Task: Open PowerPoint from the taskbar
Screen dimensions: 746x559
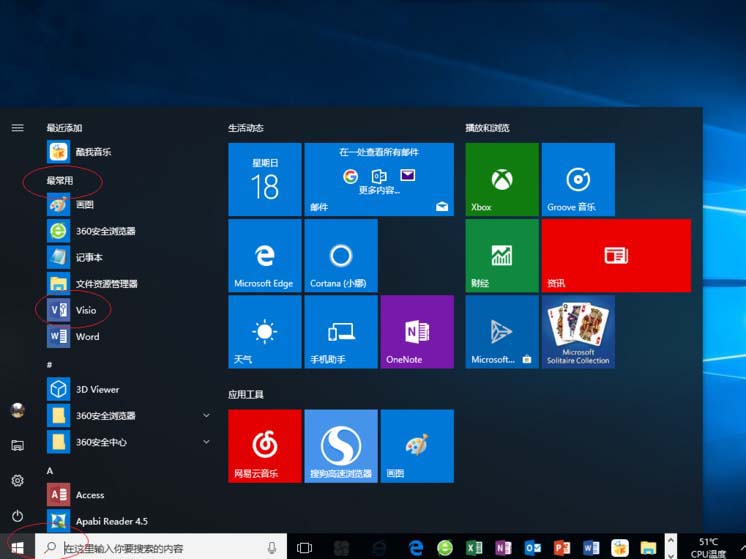Action: [x=561, y=548]
